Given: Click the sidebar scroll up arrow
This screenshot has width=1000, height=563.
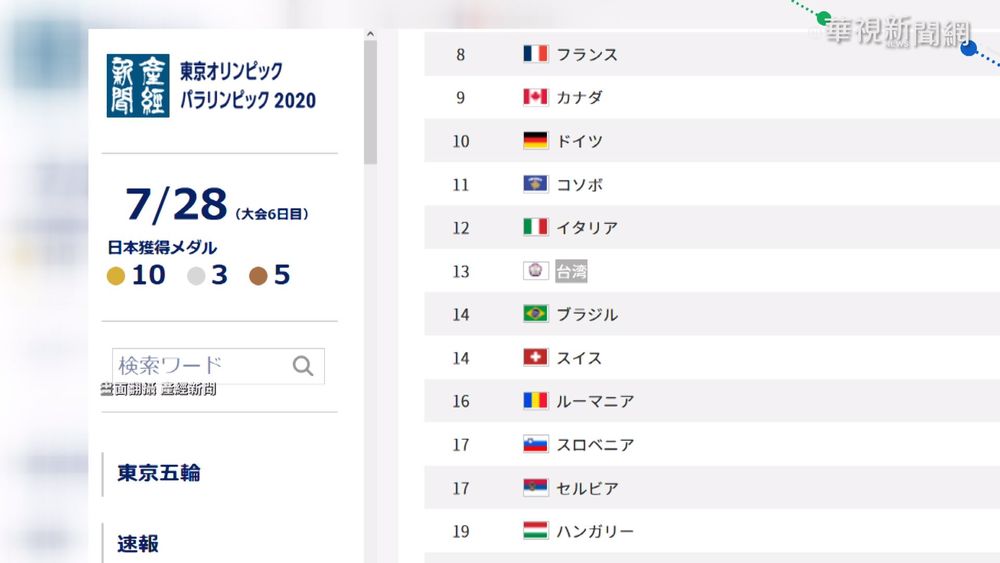Looking at the screenshot, I should 370,34.
